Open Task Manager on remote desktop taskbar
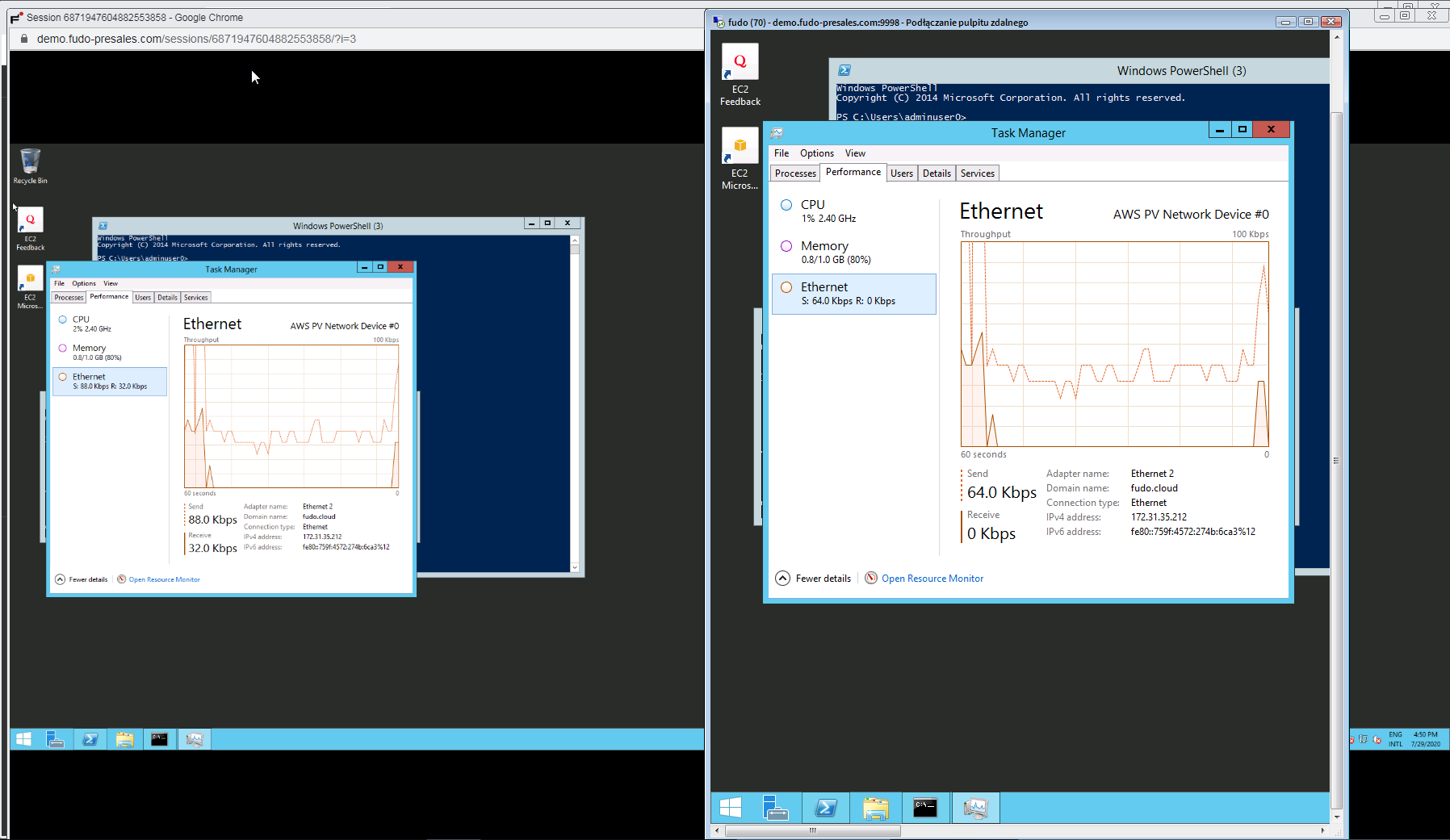This screenshot has height=840, width=1450. click(x=975, y=808)
